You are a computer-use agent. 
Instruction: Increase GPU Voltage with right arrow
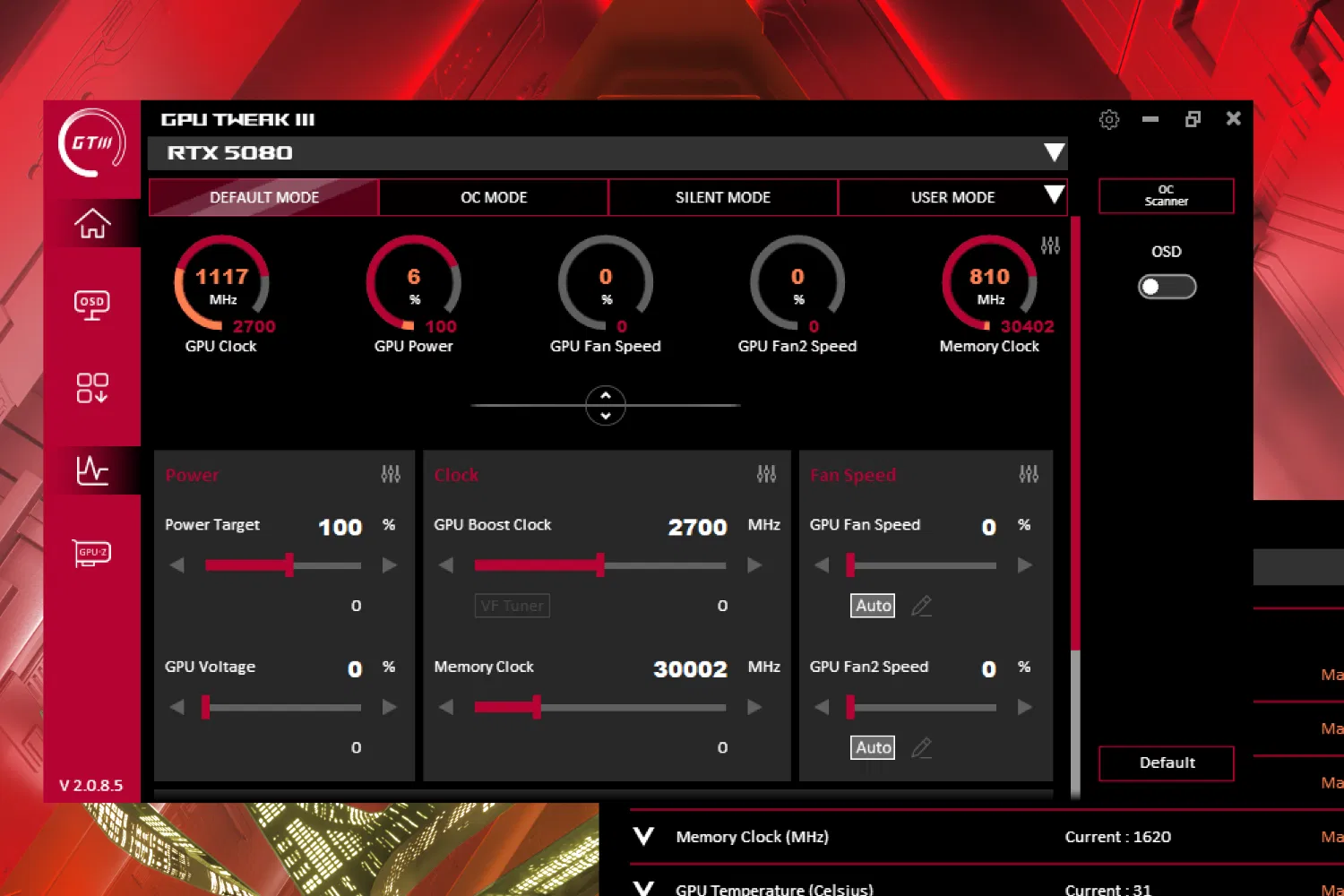tap(390, 707)
